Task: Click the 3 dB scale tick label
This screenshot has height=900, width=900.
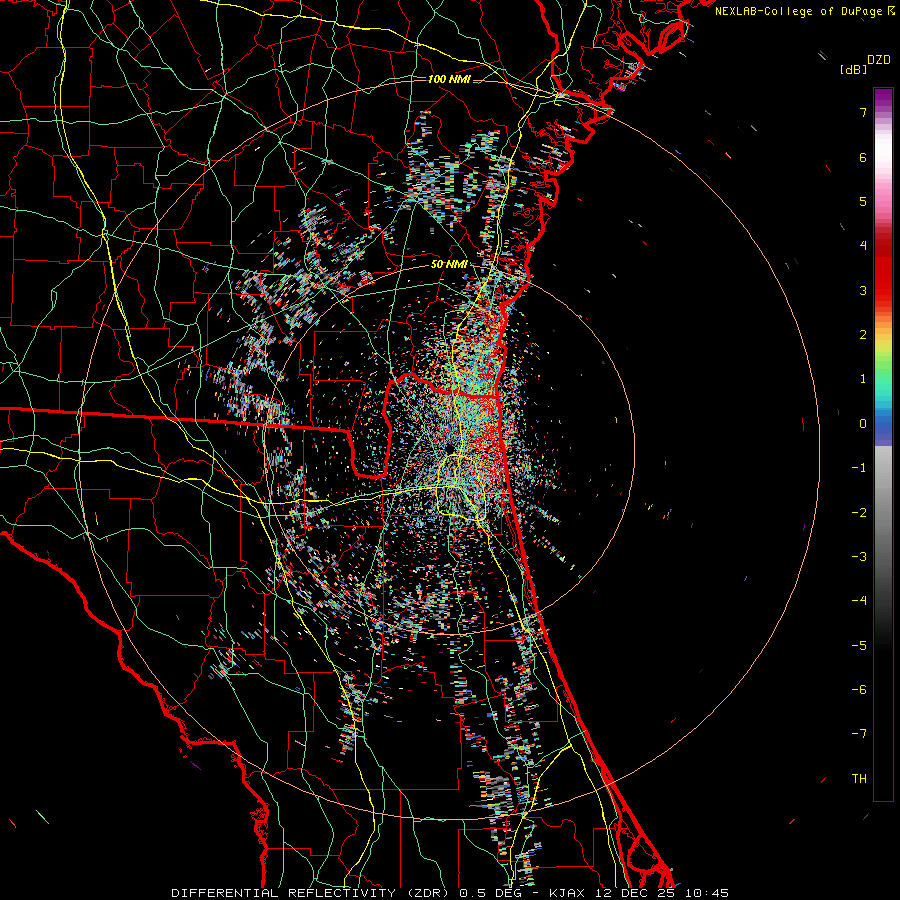Action: [x=863, y=290]
